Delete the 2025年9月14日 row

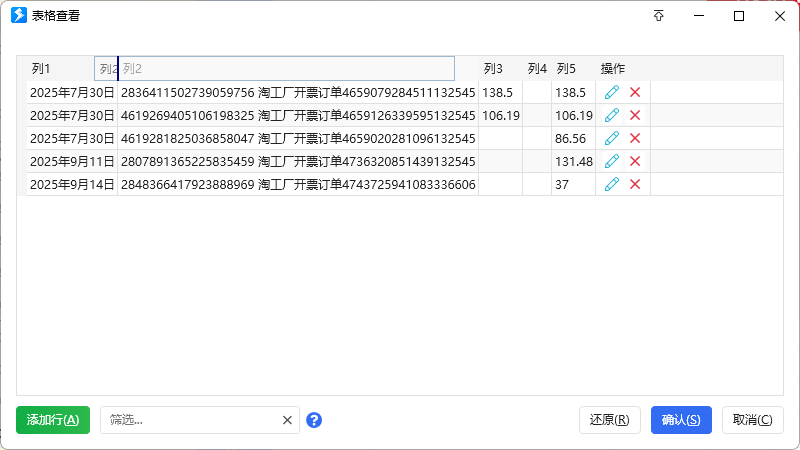[635, 184]
